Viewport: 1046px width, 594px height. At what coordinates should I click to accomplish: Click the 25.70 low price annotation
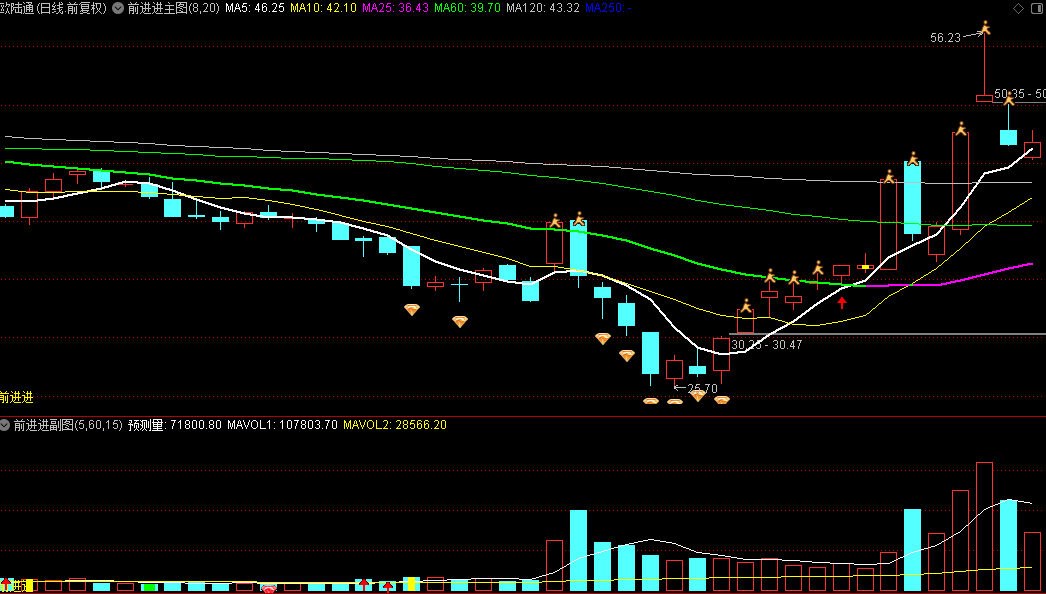pyautogui.click(x=702, y=388)
